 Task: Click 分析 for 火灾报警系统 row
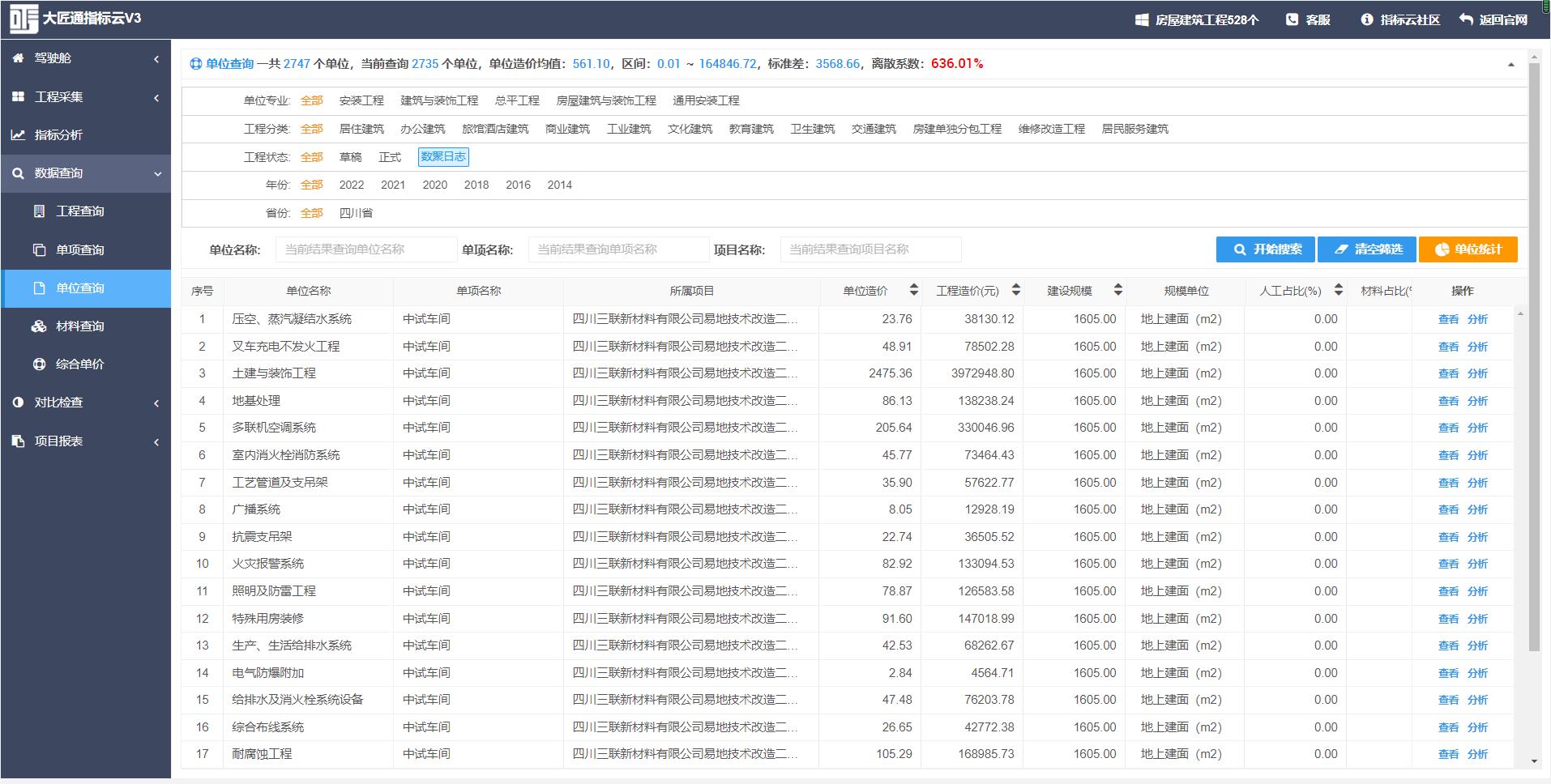pos(1477,564)
